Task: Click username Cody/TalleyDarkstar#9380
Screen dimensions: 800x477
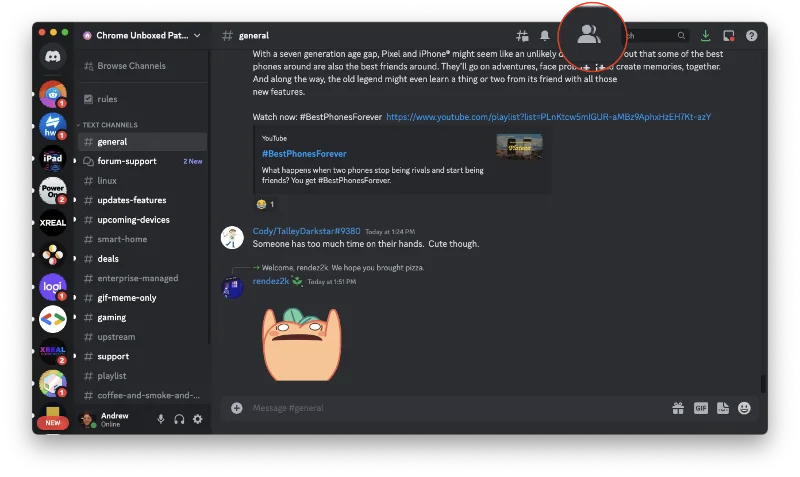Action: (x=307, y=231)
